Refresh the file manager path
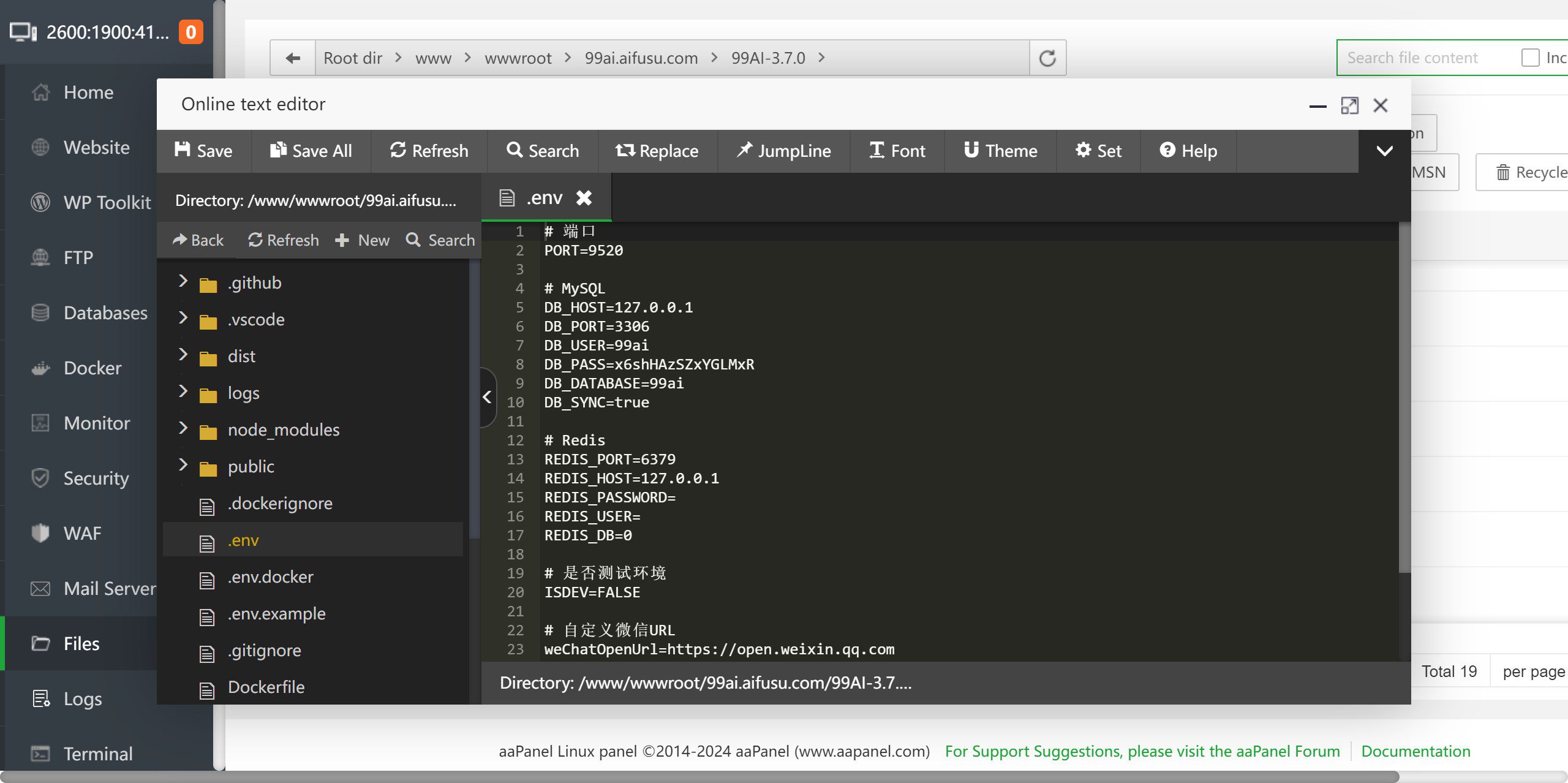1568x783 pixels. pyautogui.click(x=1048, y=58)
